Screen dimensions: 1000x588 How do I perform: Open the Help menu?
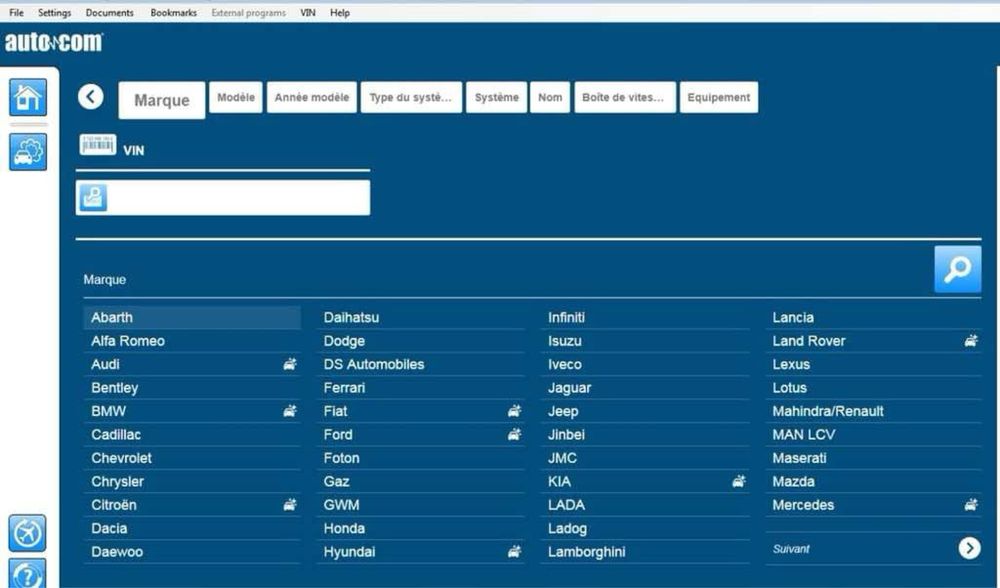(x=340, y=12)
